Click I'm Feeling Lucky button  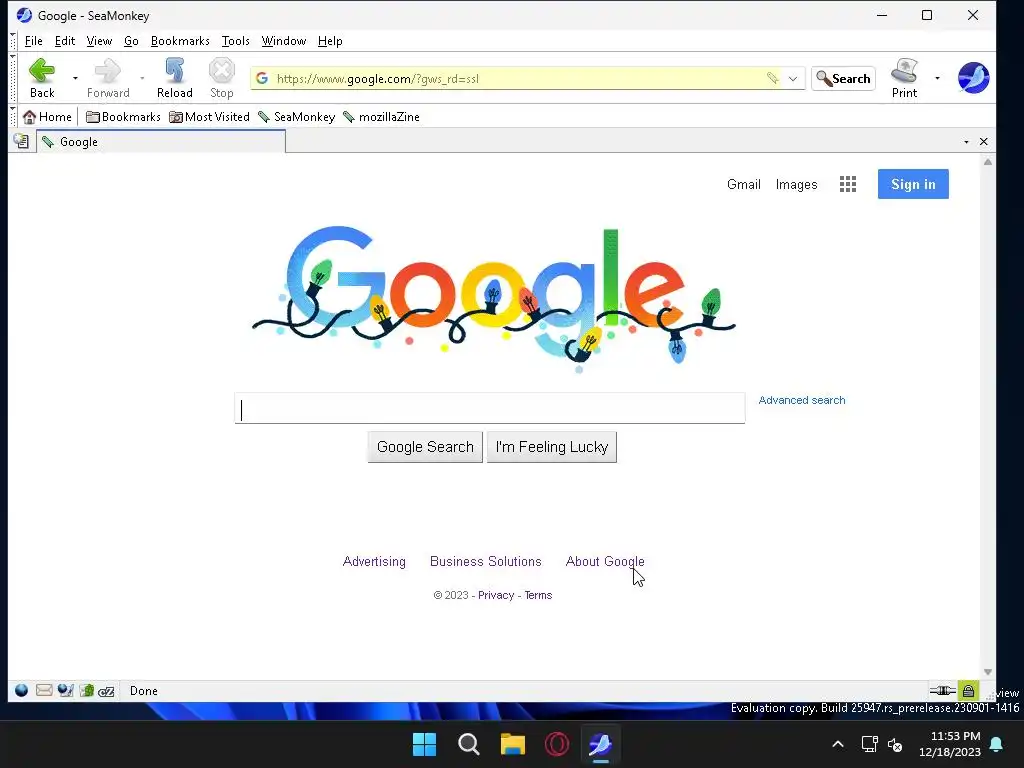(552, 447)
